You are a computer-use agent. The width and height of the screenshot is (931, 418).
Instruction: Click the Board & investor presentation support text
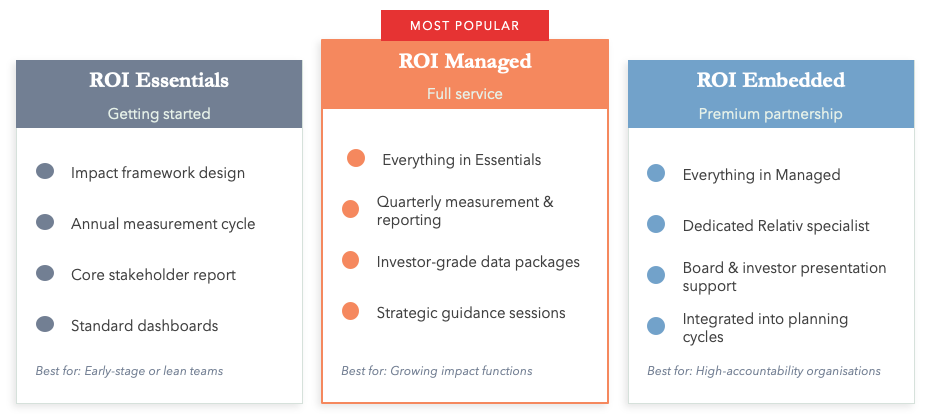tap(784, 276)
